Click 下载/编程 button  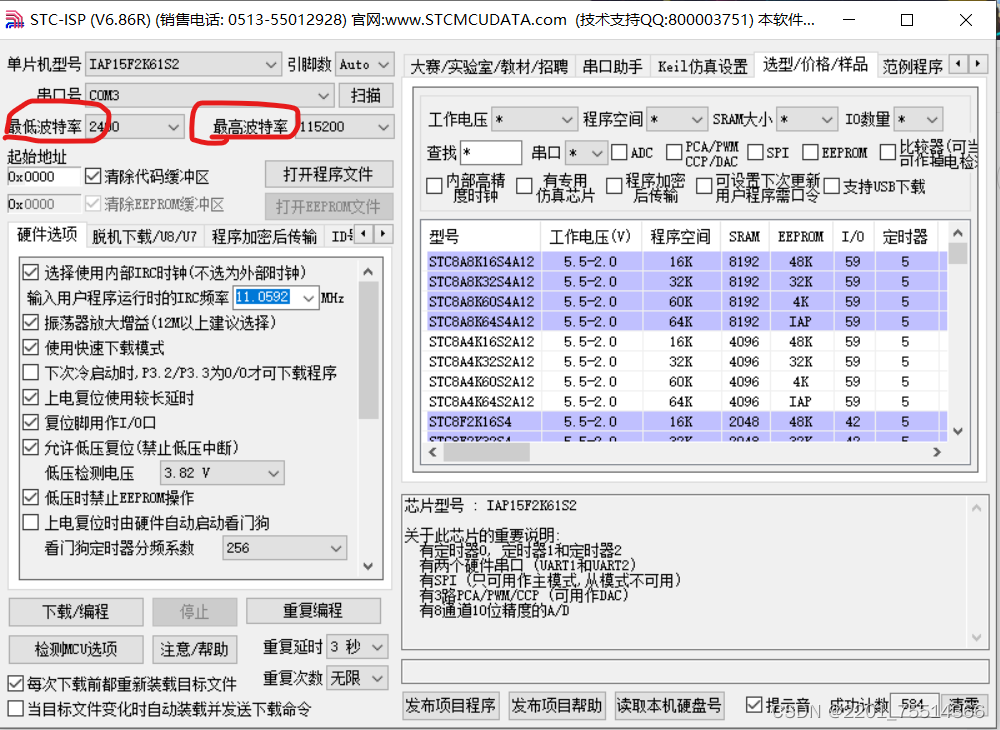(75, 611)
